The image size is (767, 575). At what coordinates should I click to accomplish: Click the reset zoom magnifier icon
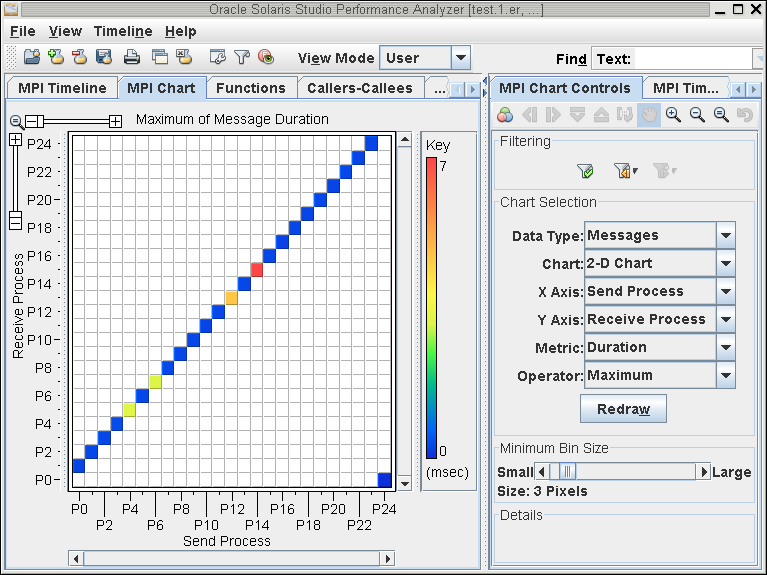pos(721,115)
